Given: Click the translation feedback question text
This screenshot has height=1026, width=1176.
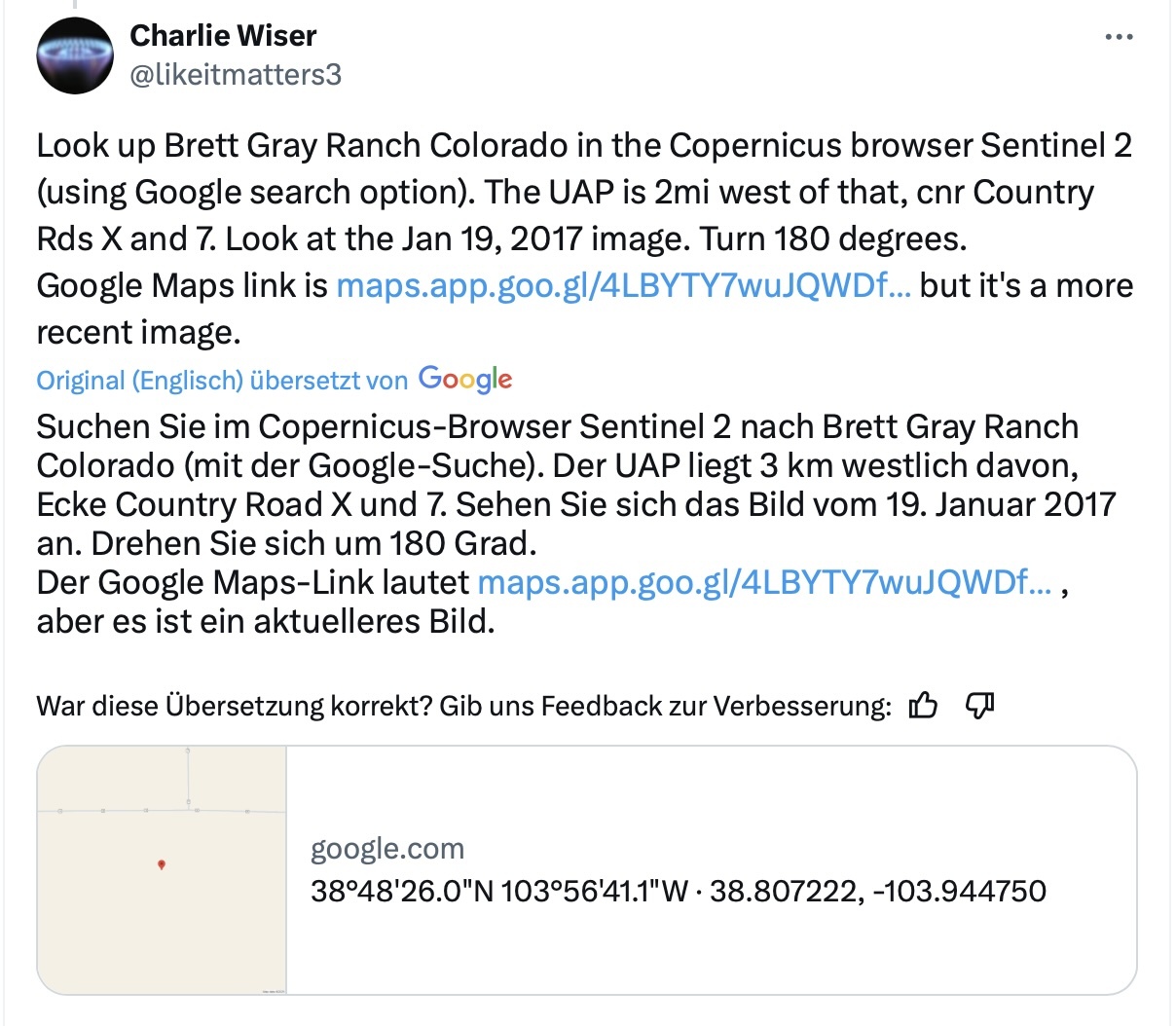Looking at the screenshot, I should click(463, 706).
